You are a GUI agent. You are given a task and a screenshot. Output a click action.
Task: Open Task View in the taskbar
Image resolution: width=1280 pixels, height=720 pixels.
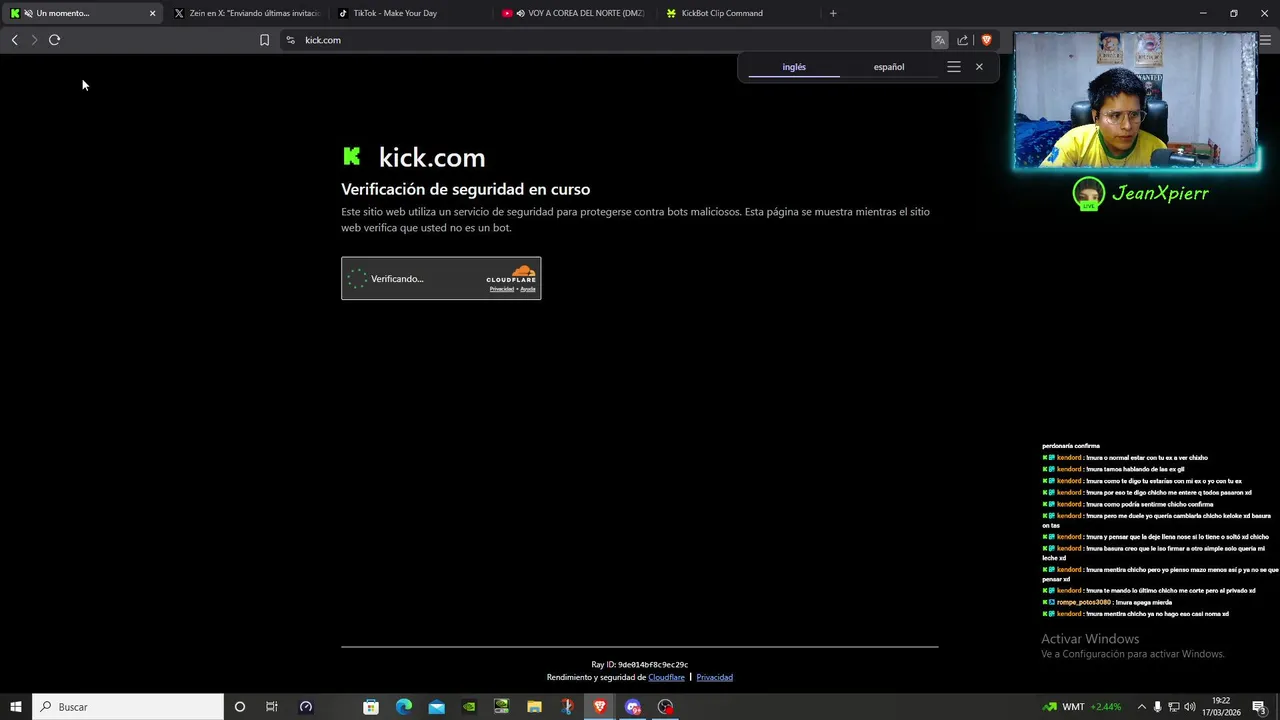pos(271,706)
